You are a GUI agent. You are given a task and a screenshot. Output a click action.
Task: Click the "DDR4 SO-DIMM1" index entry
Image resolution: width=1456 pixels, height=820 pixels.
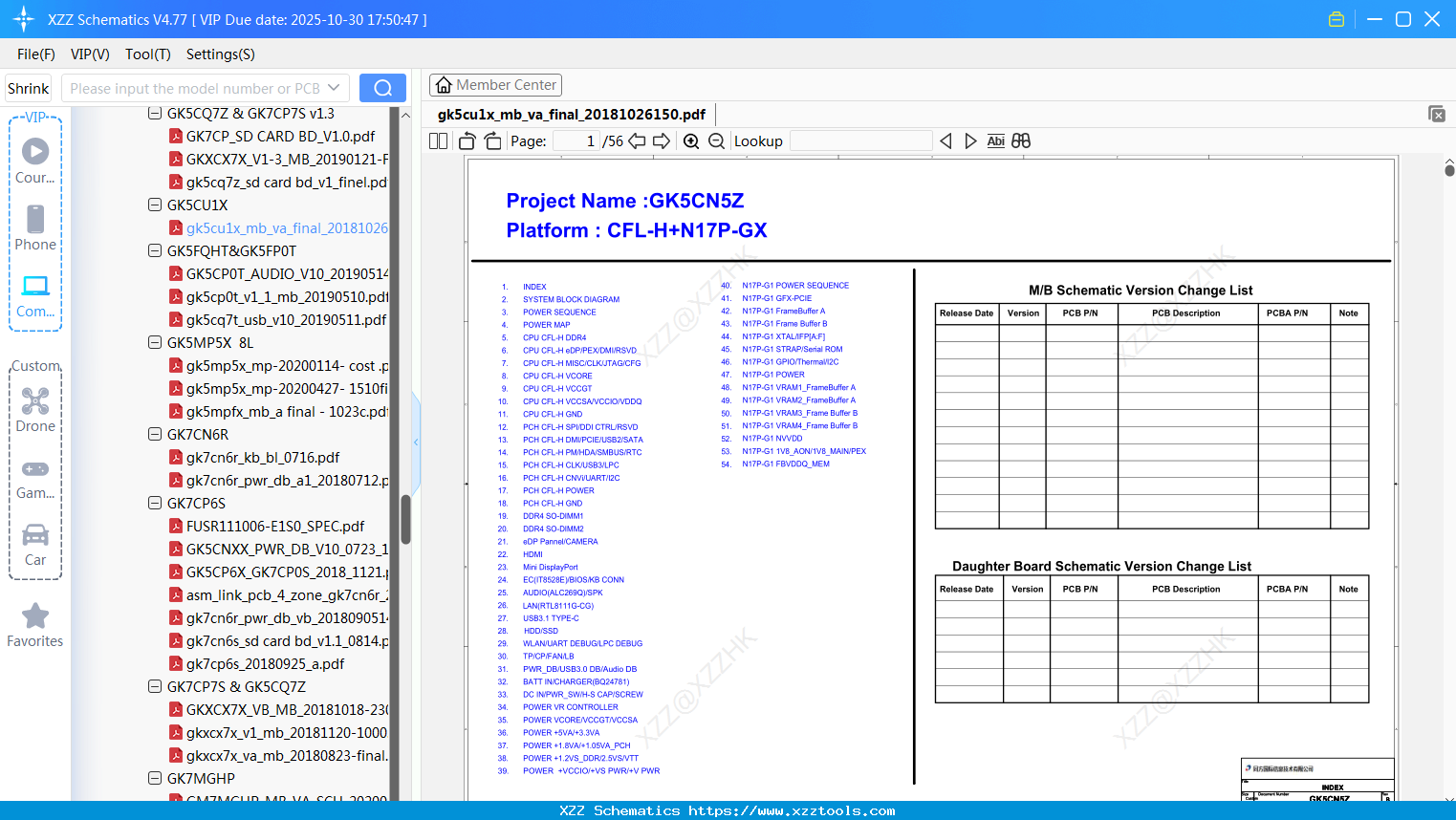pos(553,516)
